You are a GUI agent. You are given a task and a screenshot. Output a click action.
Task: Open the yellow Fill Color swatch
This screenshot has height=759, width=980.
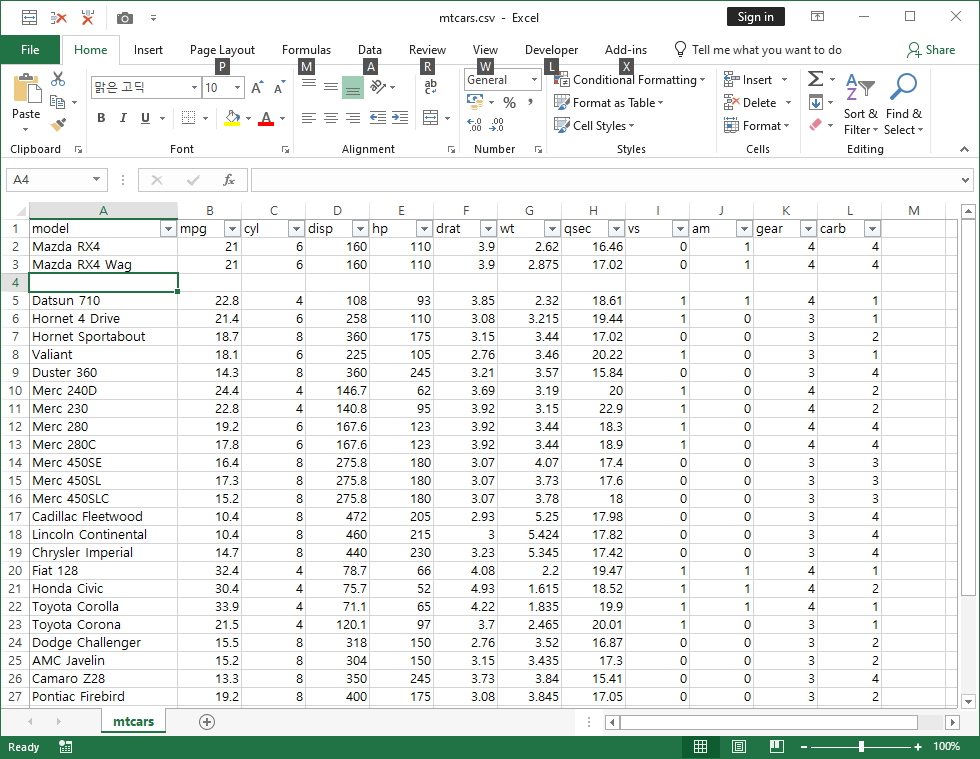(232, 118)
